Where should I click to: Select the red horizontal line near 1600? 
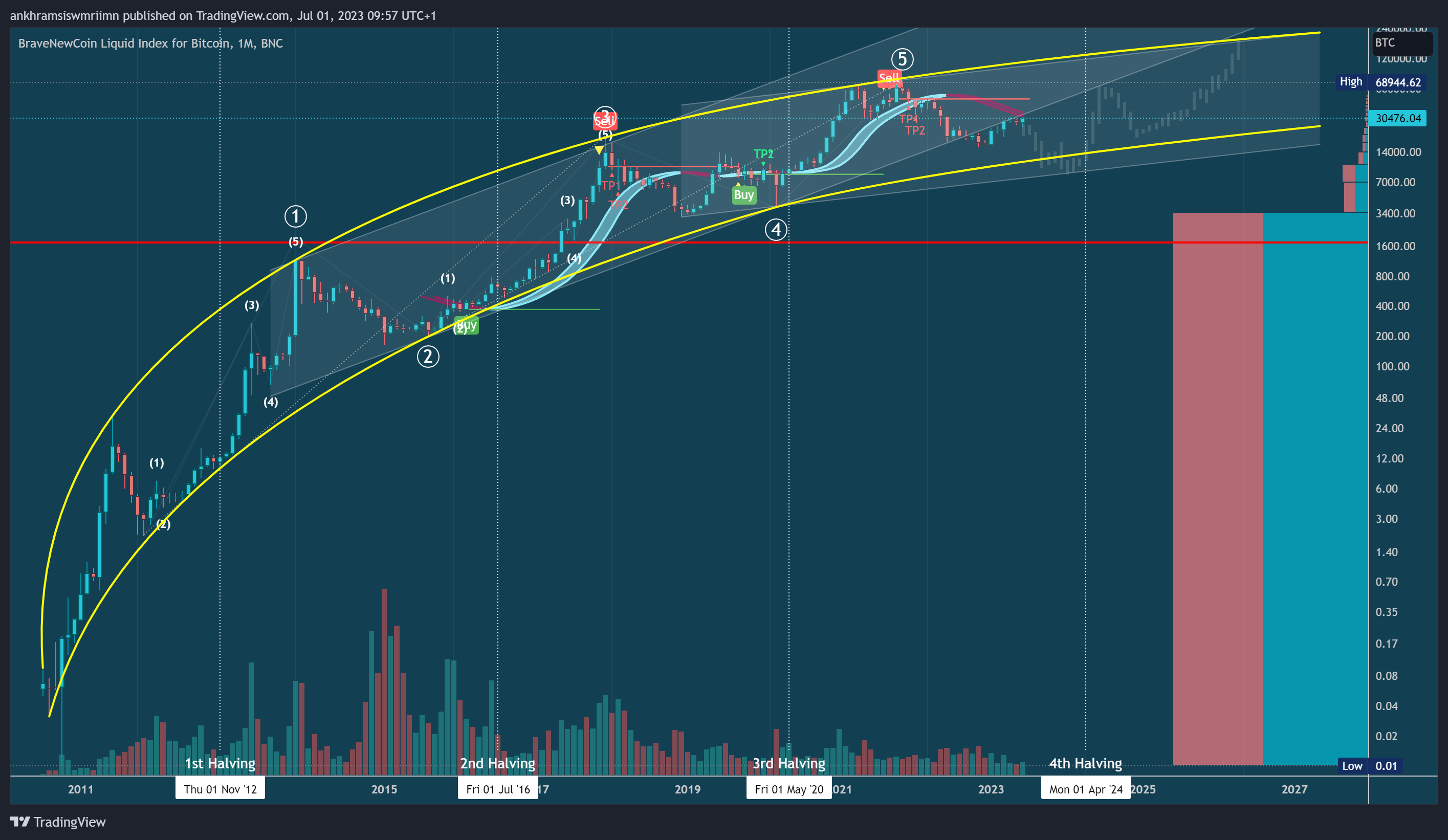[x=690, y=242]
